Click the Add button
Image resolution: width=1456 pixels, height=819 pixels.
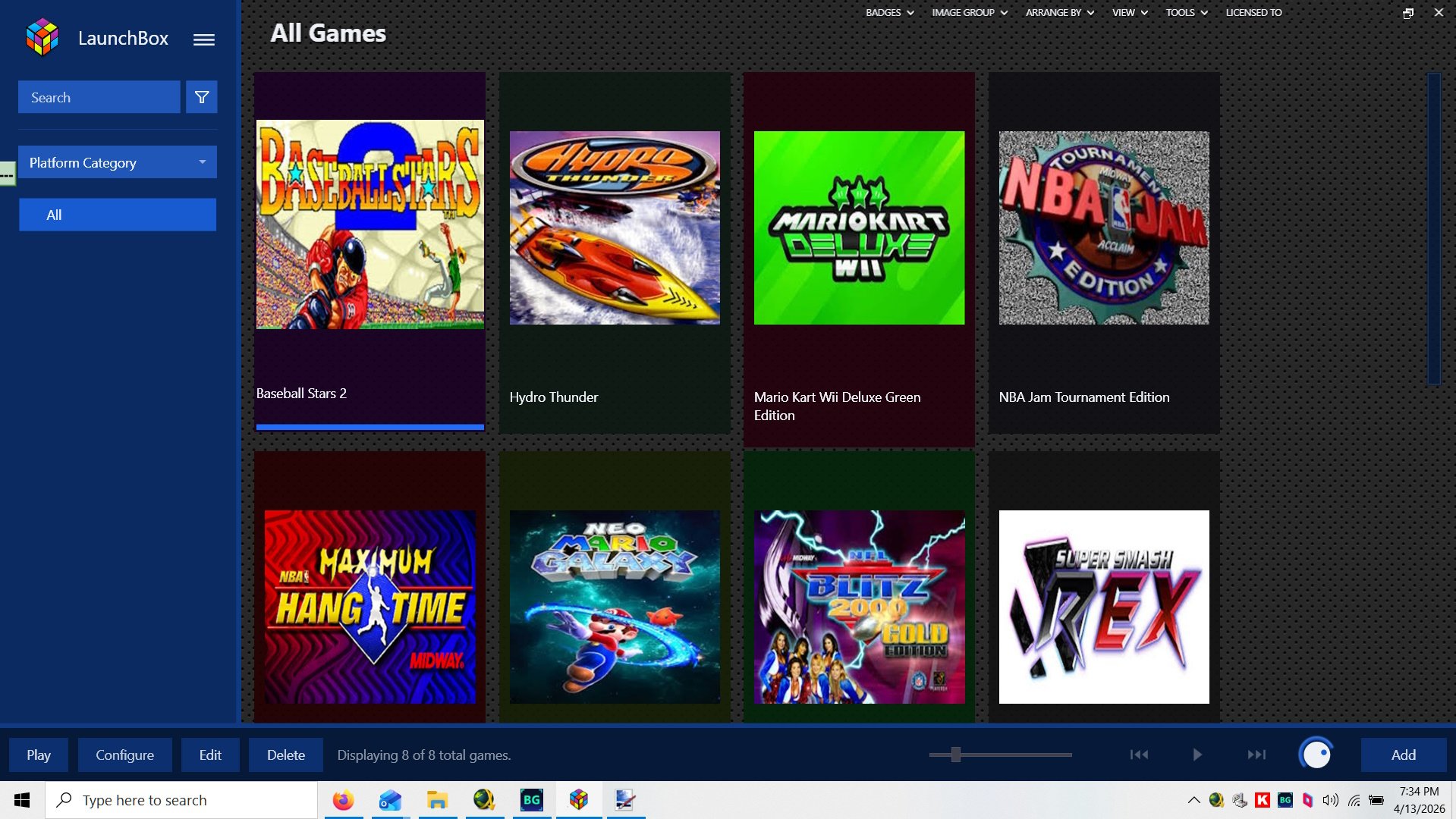[1403, 755]
